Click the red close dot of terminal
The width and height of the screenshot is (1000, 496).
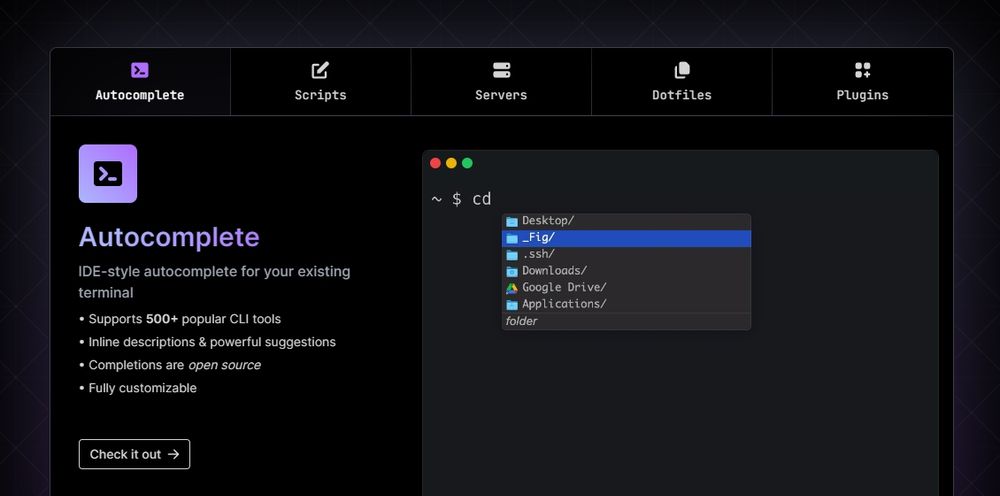pyautogui.click(x=436, y=163)
